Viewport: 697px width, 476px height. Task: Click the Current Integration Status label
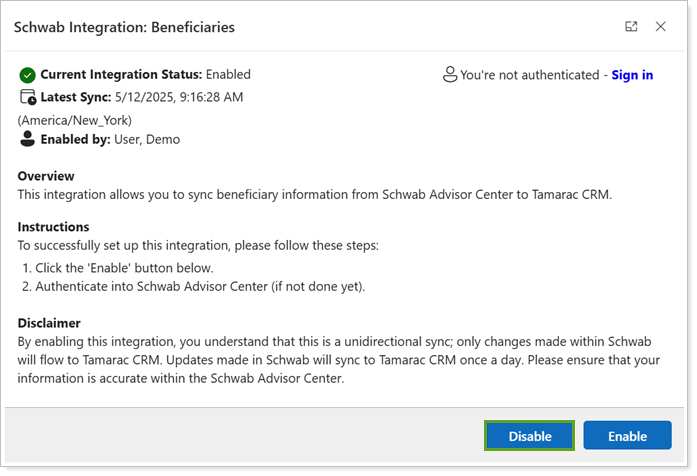[x=121, y=75]
